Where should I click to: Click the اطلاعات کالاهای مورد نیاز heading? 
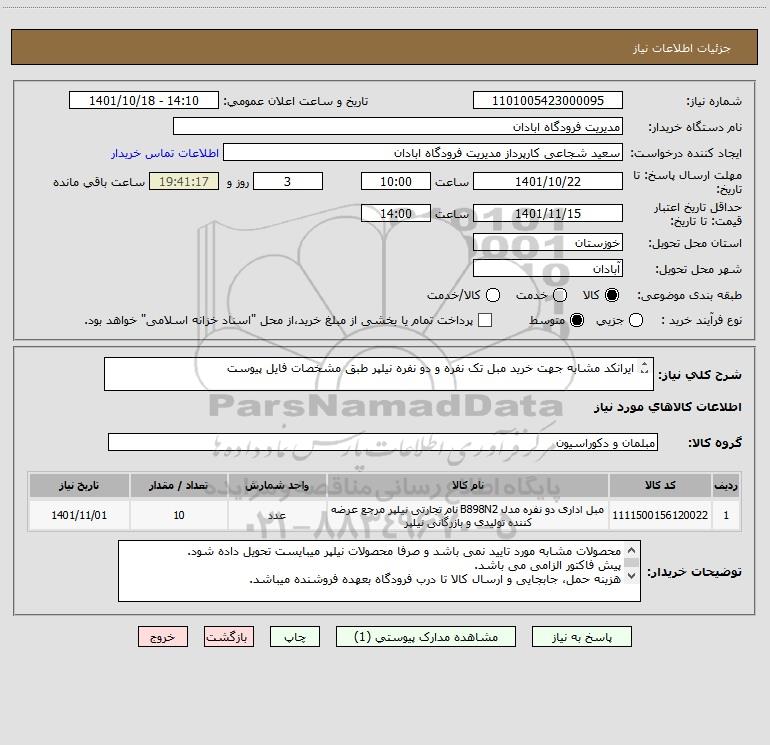click(x=668, y=407)
